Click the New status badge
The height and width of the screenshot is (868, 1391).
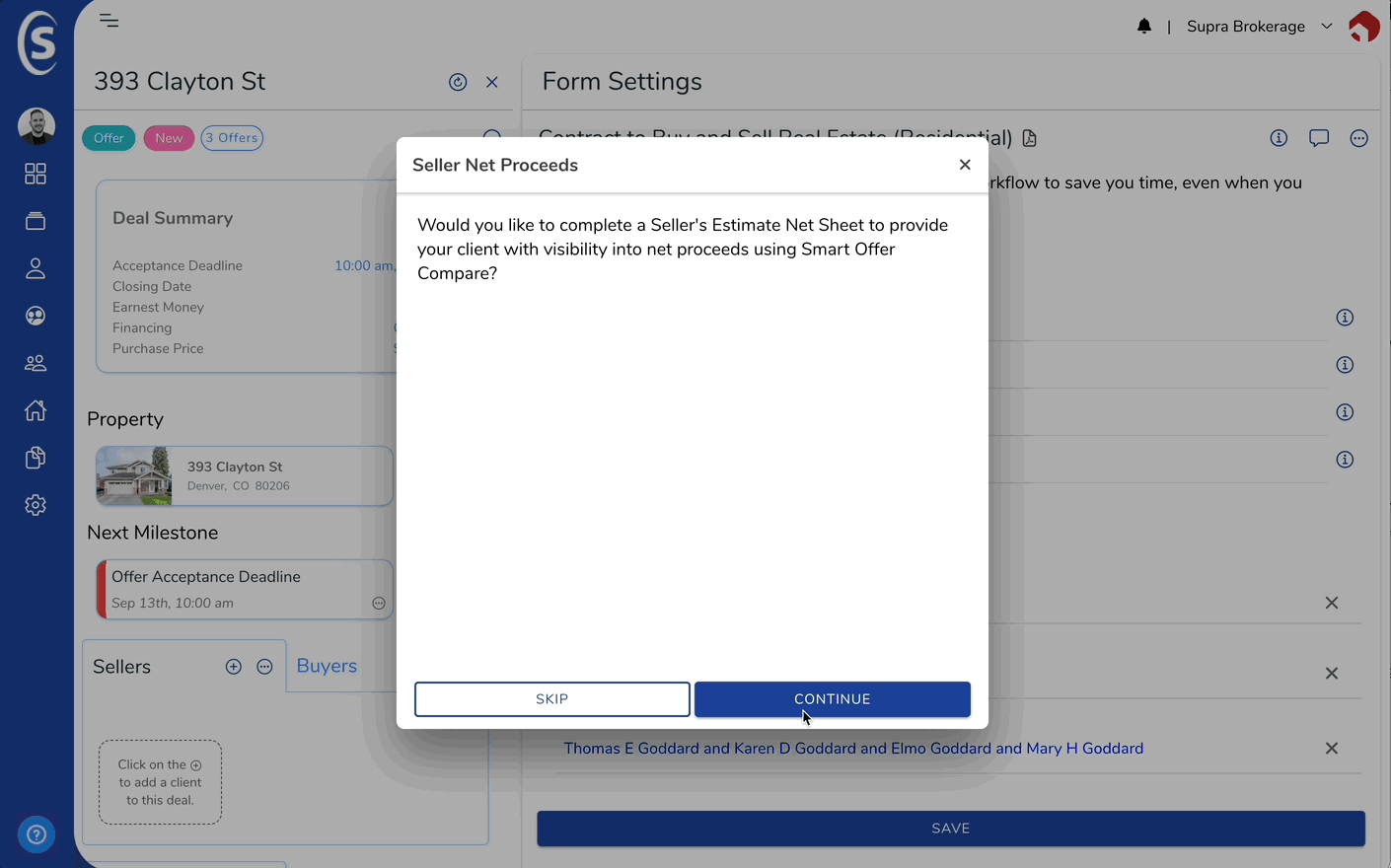[x=169, y=138]
